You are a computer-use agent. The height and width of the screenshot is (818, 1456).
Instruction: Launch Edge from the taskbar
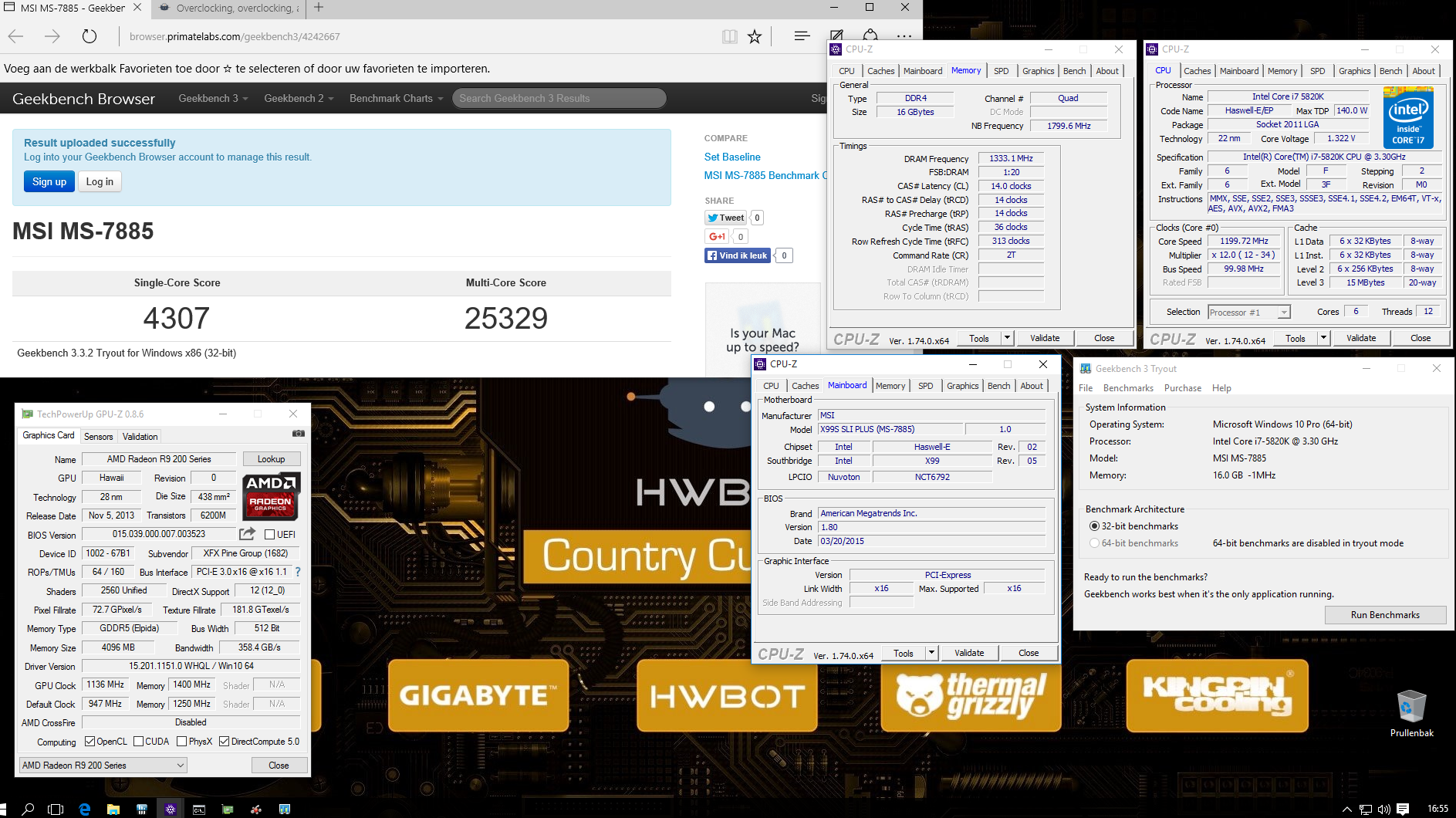coord(84,809)
